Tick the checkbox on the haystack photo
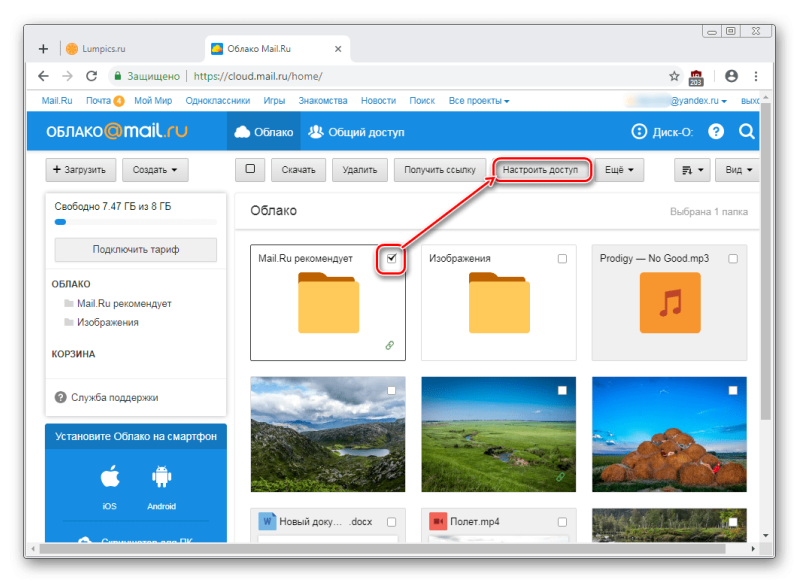Image resolution: width=800 pixels, height=583 pixels. tap(733, 390)
